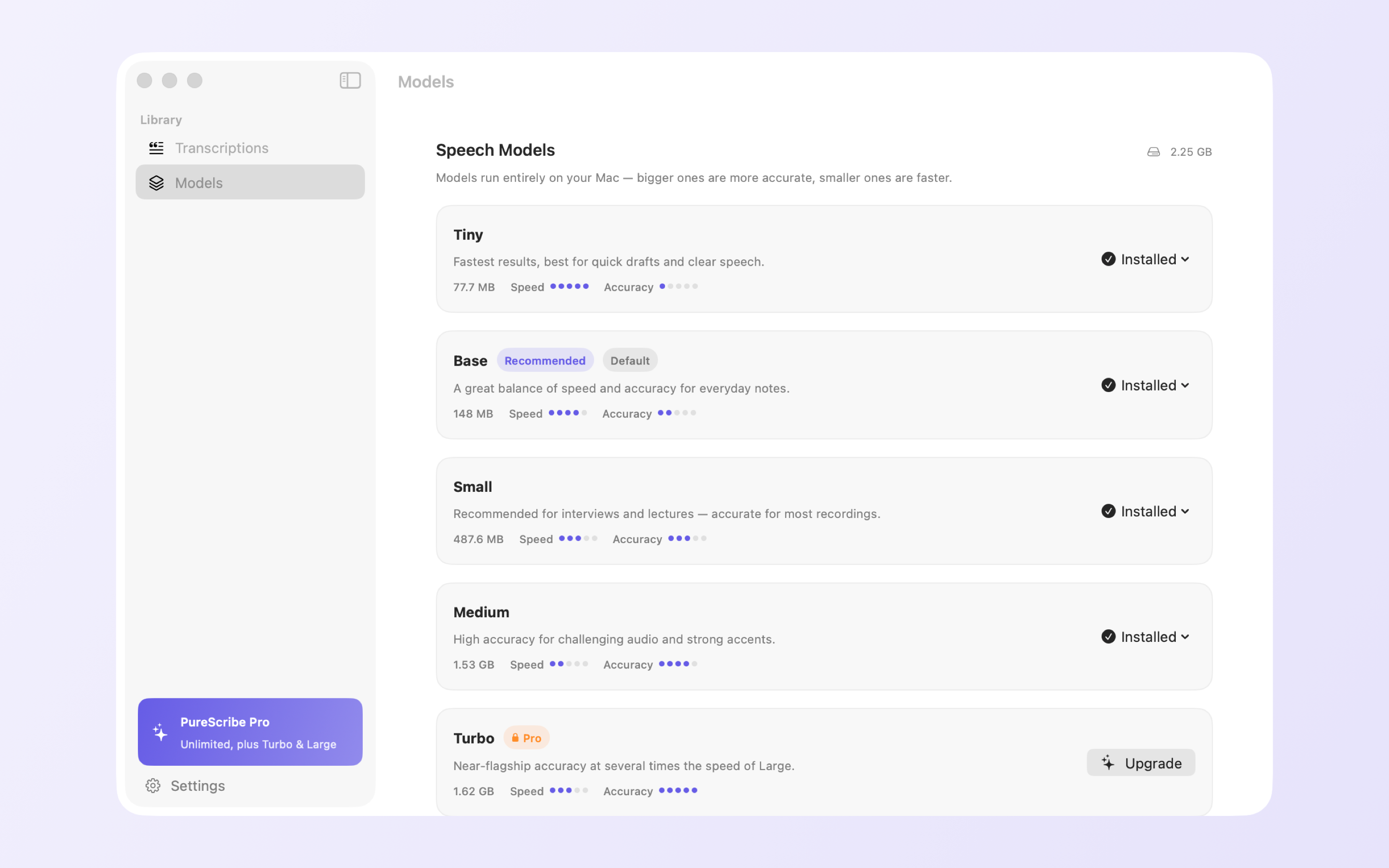The width and height of the screenshot is (1389, 868).
Task: Click the disk storage icon
Action: coord(1154,151)
